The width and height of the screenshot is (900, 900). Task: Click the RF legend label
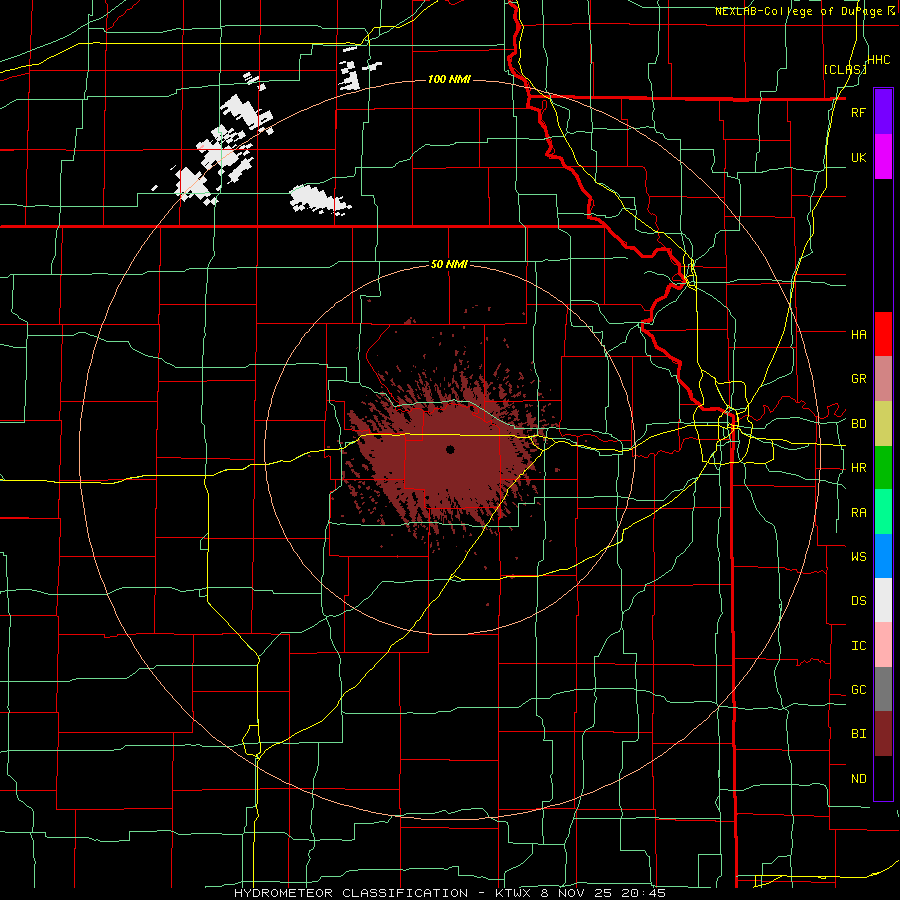858,112
